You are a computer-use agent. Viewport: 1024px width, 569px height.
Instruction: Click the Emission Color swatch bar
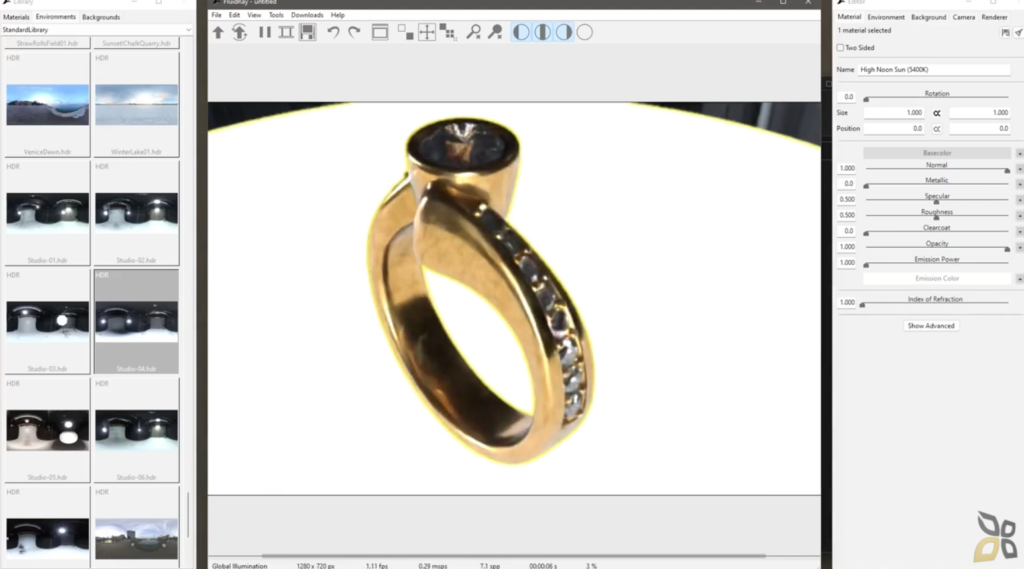point(936,278)
